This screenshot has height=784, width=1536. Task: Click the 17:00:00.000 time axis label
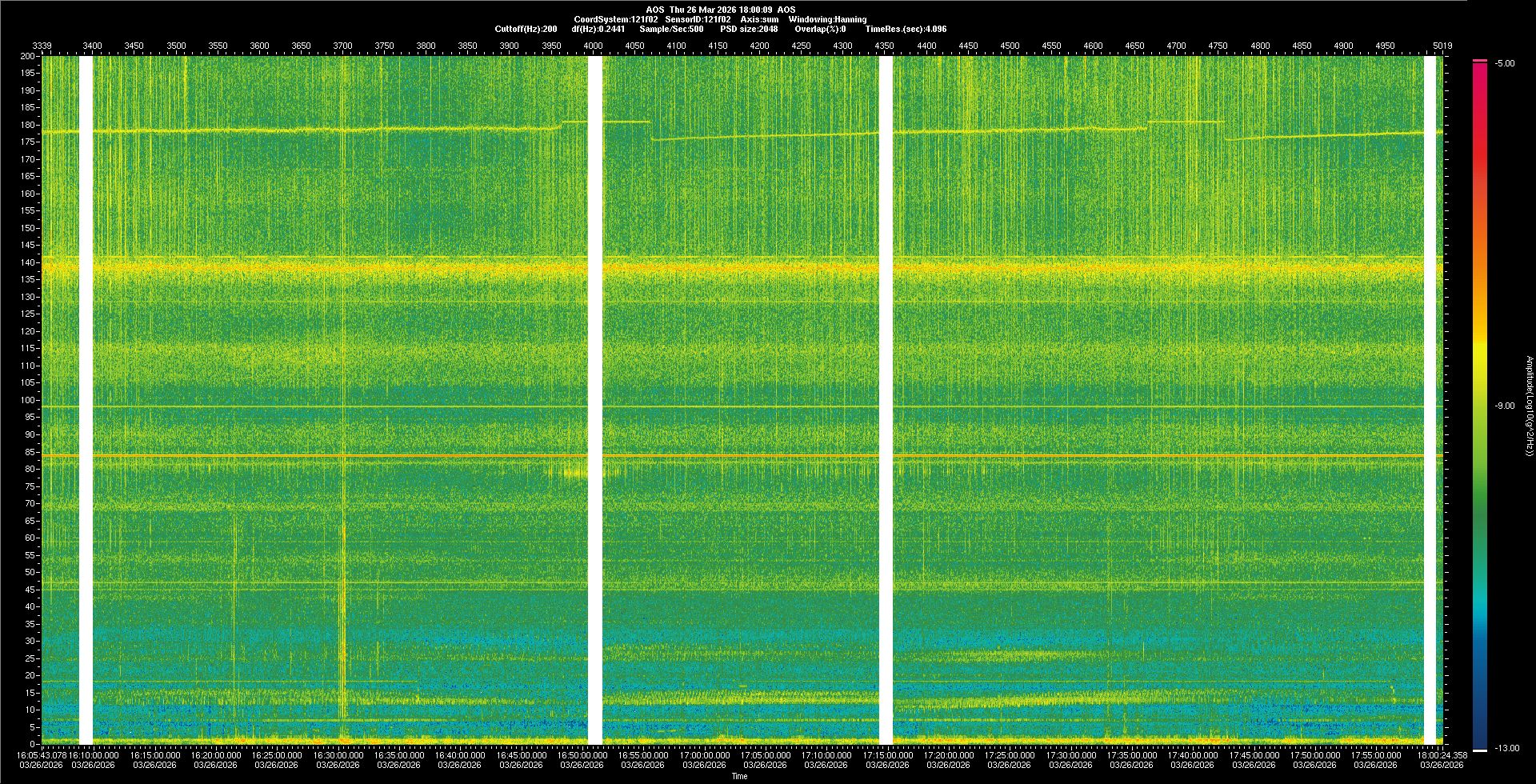pyautogui.click(x=705, y=754)
